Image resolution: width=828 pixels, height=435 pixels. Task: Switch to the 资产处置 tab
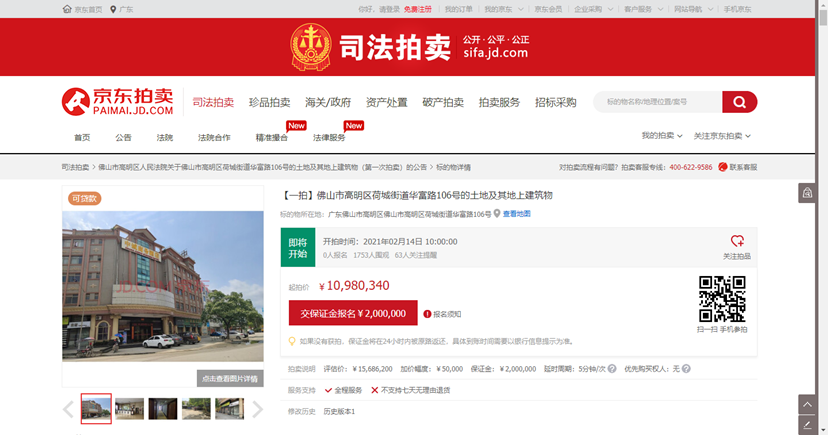(387, 102)
